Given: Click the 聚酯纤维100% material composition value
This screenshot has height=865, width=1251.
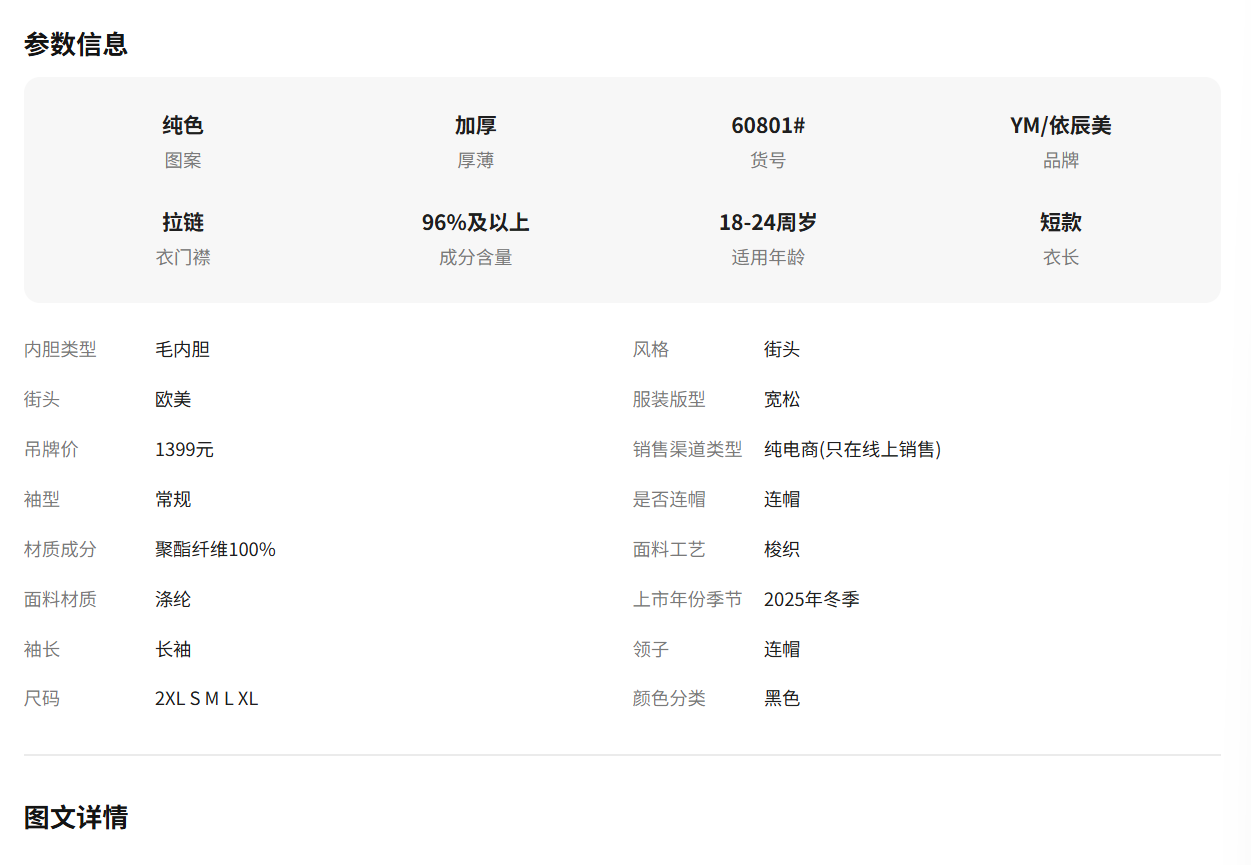Looking at the screenshot, I should (215, 549).
